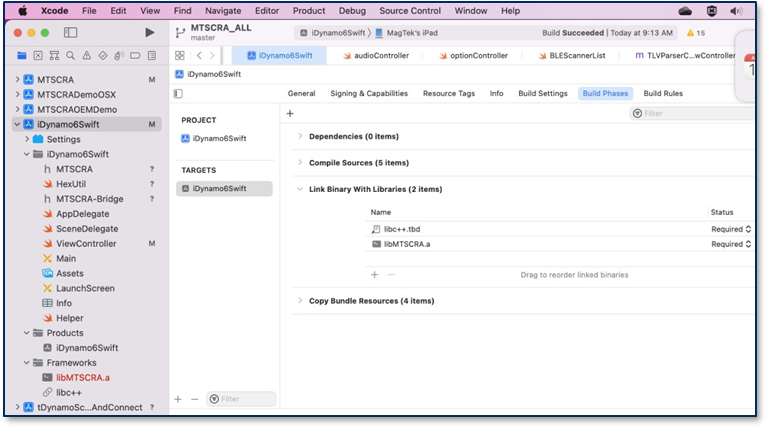Expand the Settings folder

tap(27, 139)
